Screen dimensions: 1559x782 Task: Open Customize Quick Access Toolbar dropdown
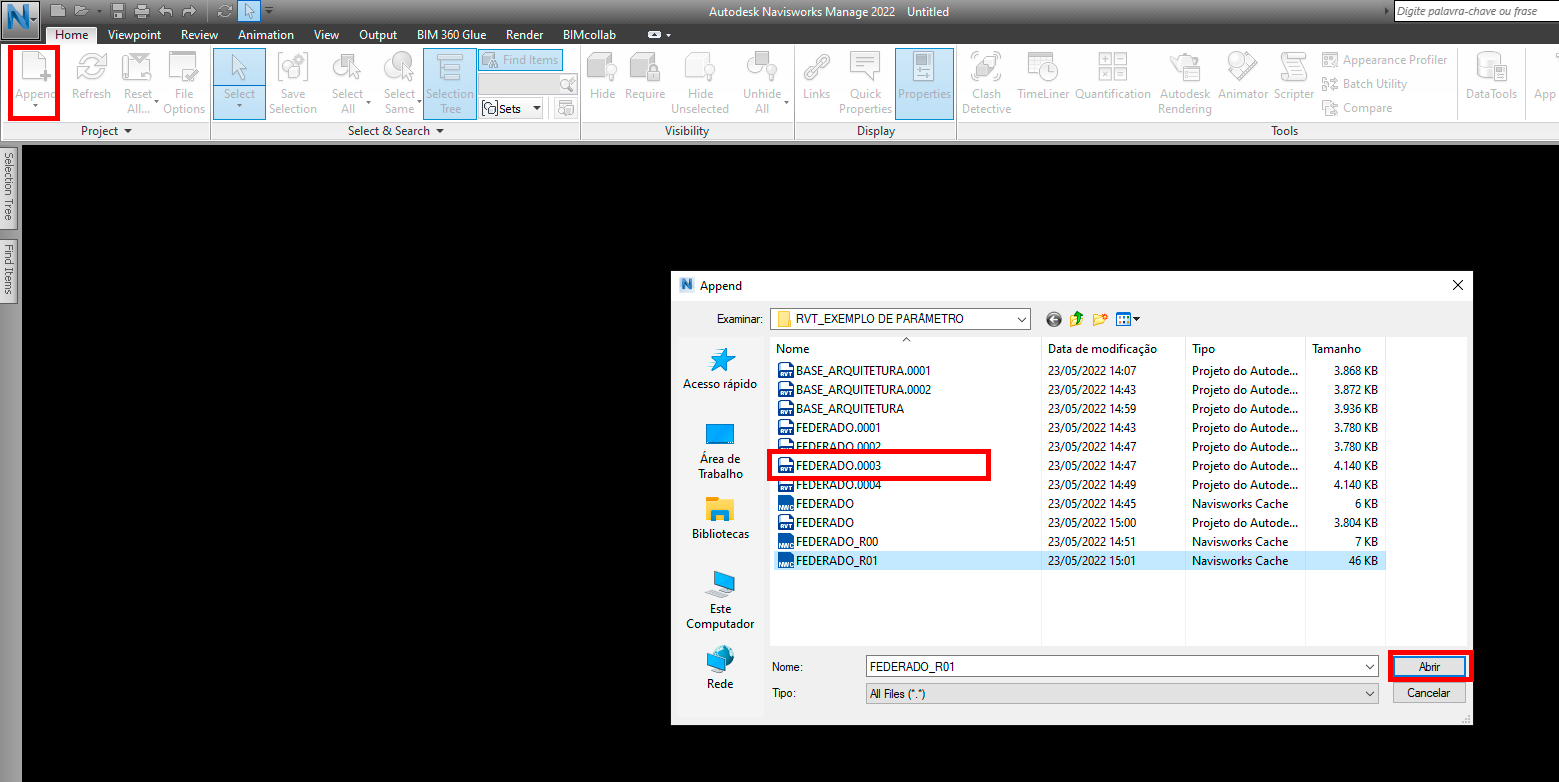coord(269,12)
